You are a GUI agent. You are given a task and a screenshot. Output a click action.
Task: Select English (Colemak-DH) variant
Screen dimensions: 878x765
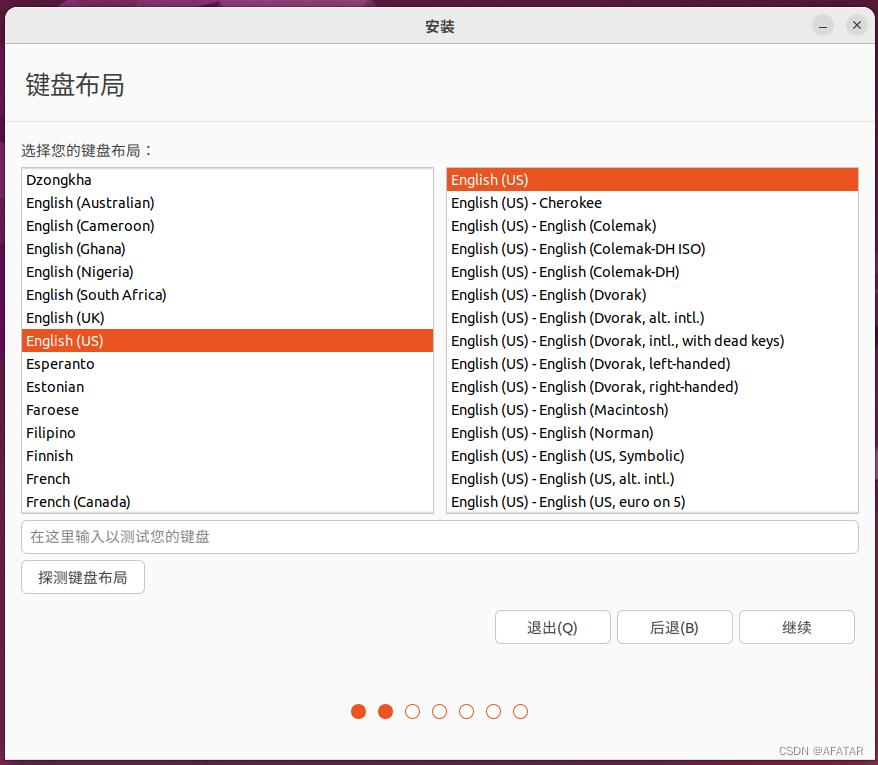click(652, 272)
